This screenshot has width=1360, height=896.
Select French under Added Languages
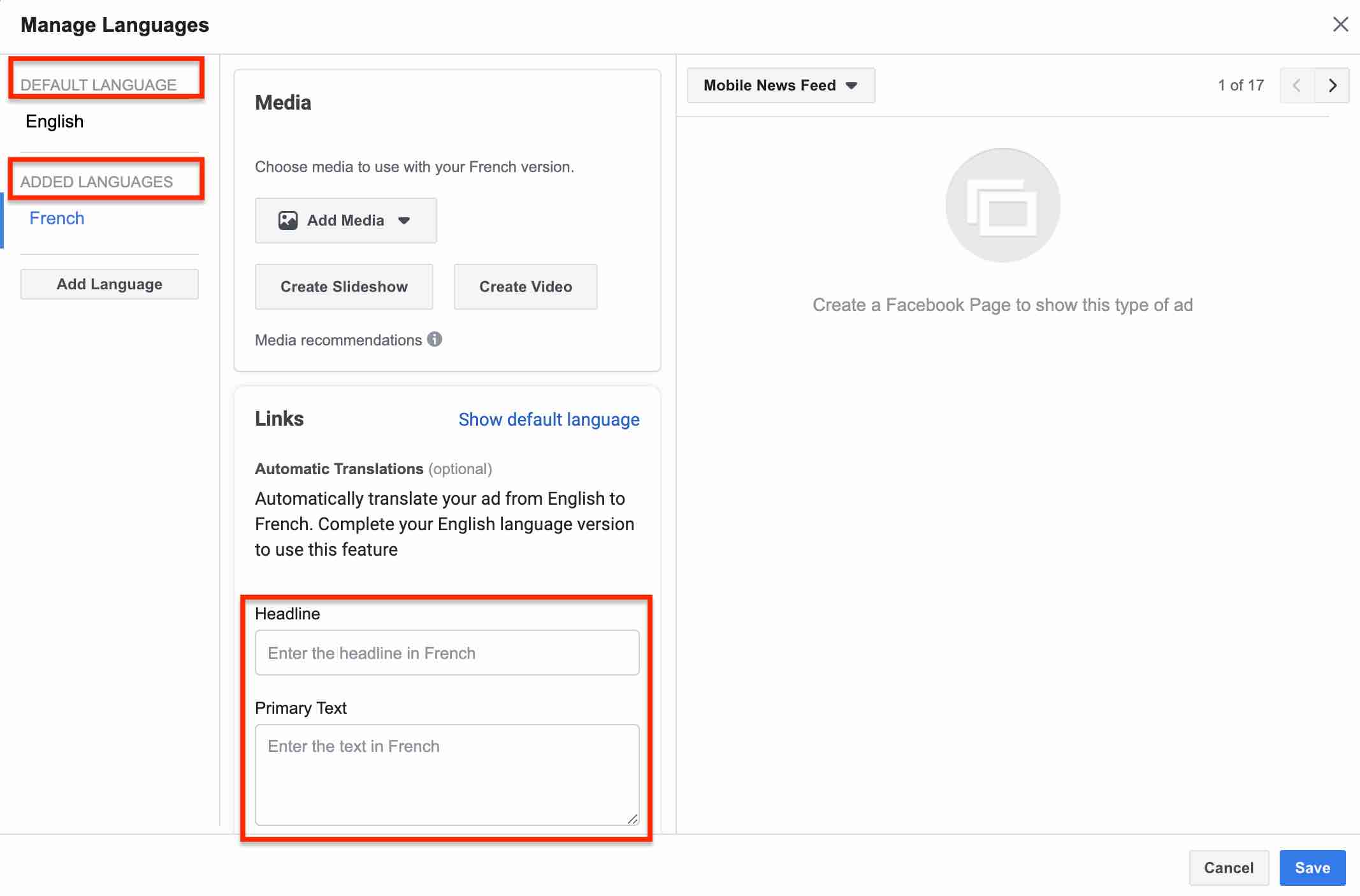pyautogui.click(x=57, y=217)
